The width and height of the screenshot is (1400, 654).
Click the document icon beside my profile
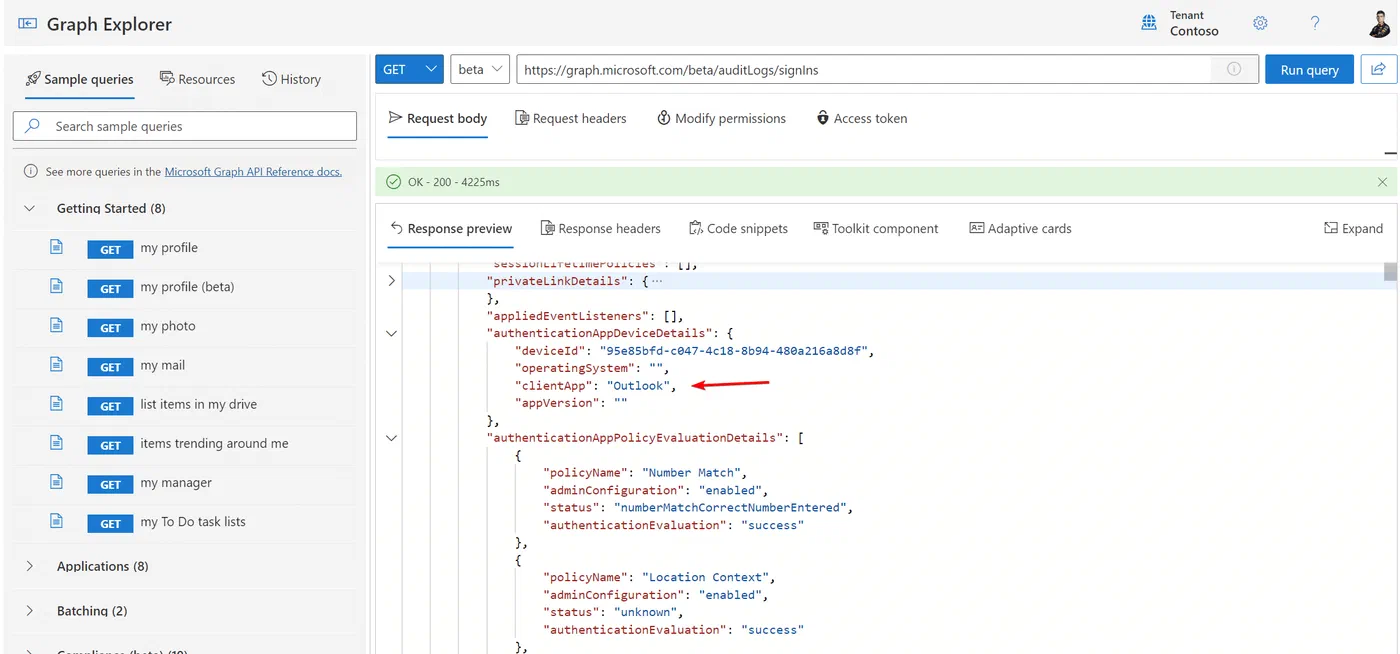[57, 247]
